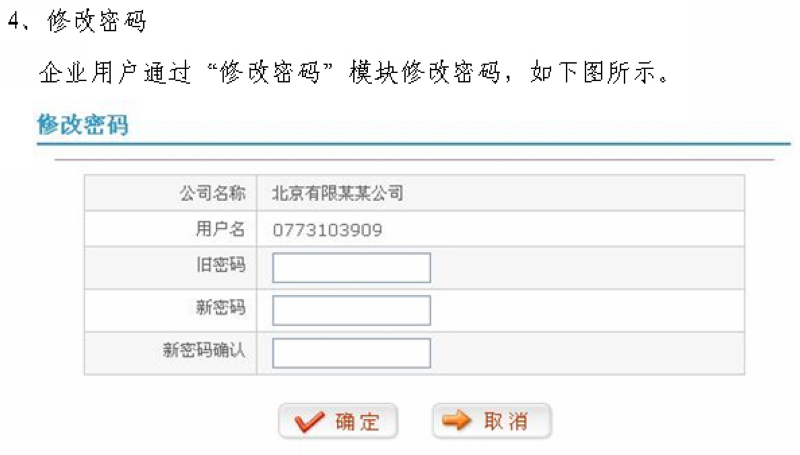Select the 新密码确认 input box
800x455 pixels.
[351, 353]
